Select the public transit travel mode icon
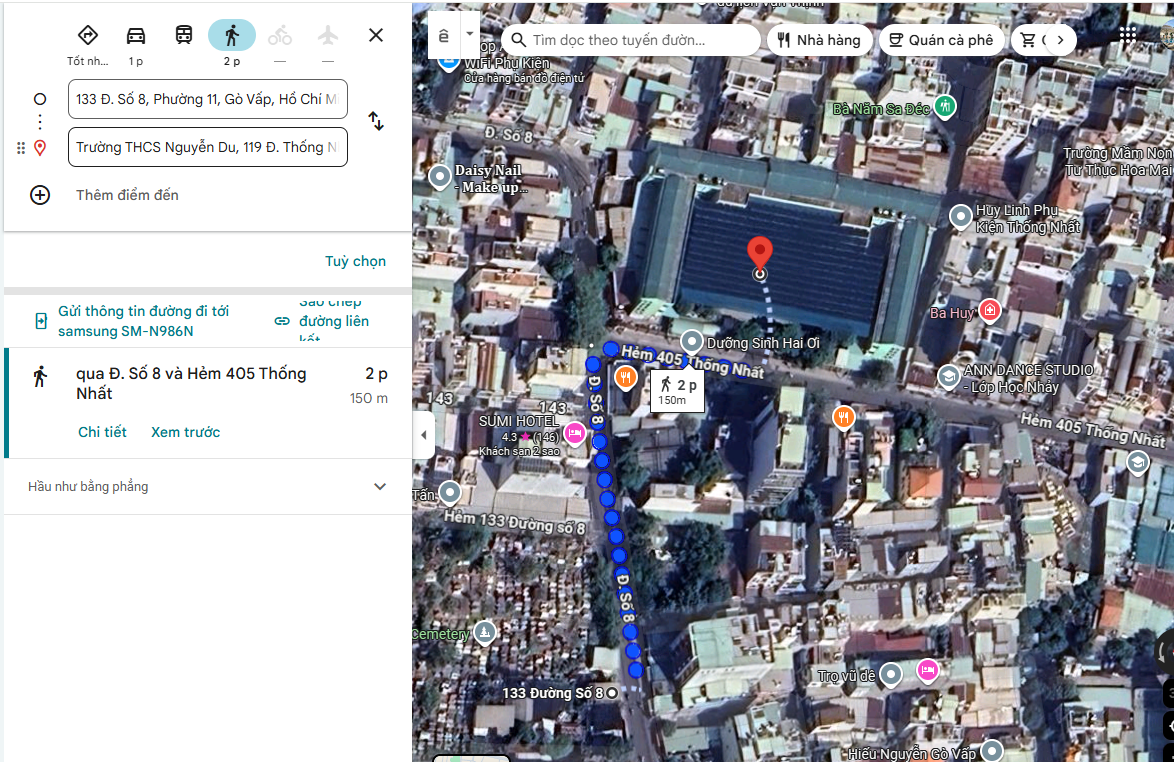The height and width of the screenshot is (762, 1174). point(184,36)
